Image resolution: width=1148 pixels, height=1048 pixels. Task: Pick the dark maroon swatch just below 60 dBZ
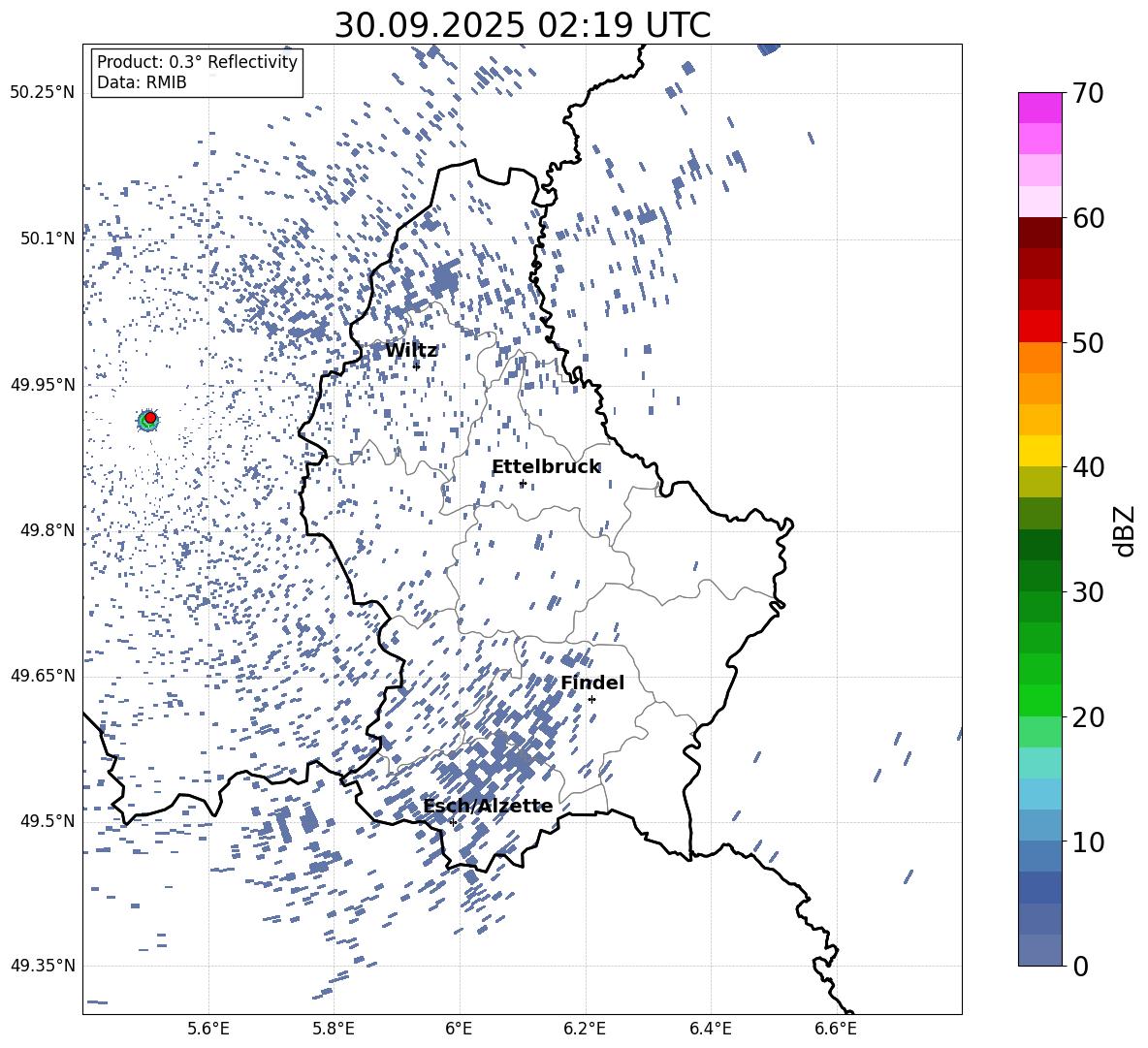click(x=1039, y=233)
